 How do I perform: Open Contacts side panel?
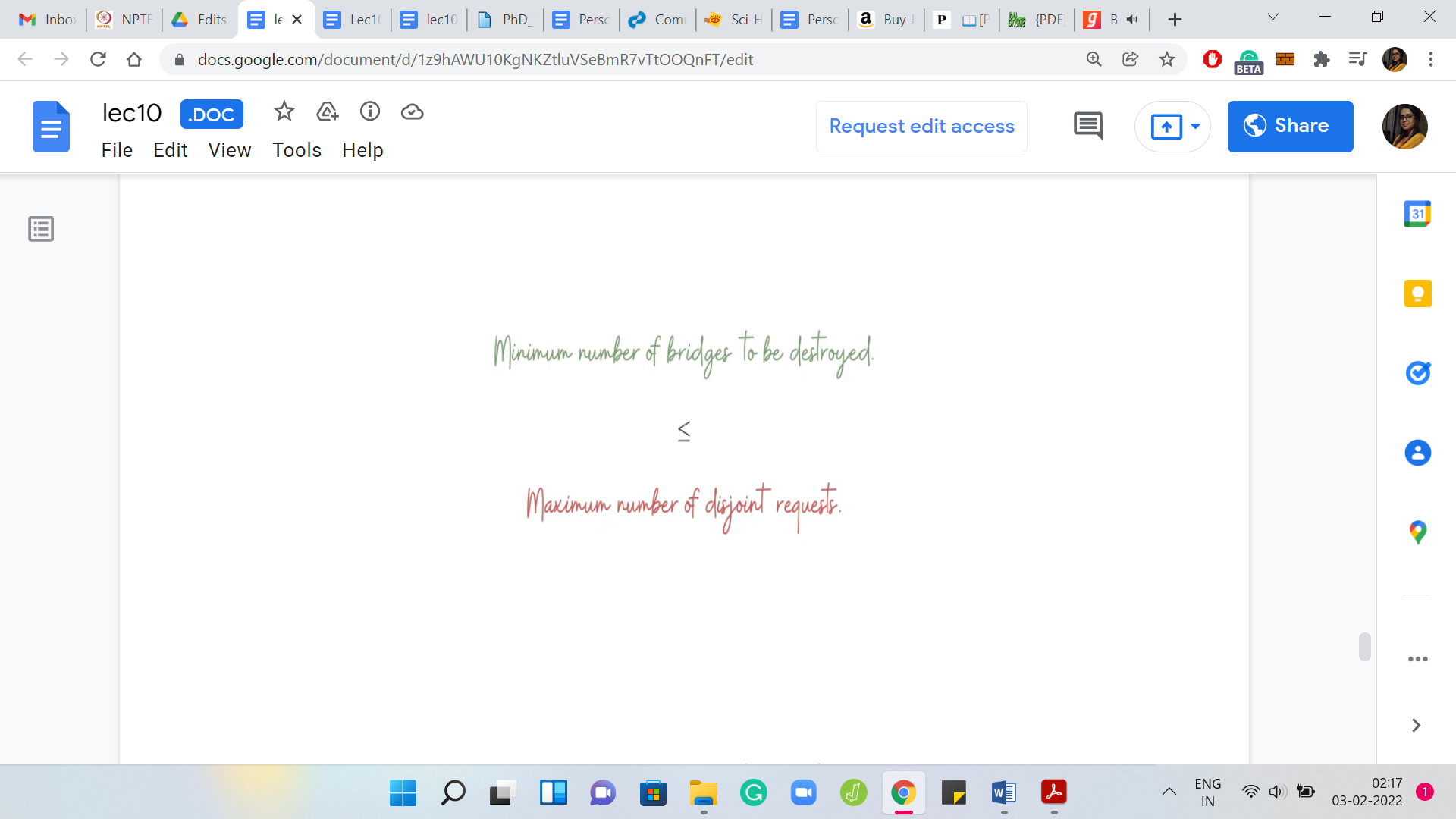tap(1417, 453)
